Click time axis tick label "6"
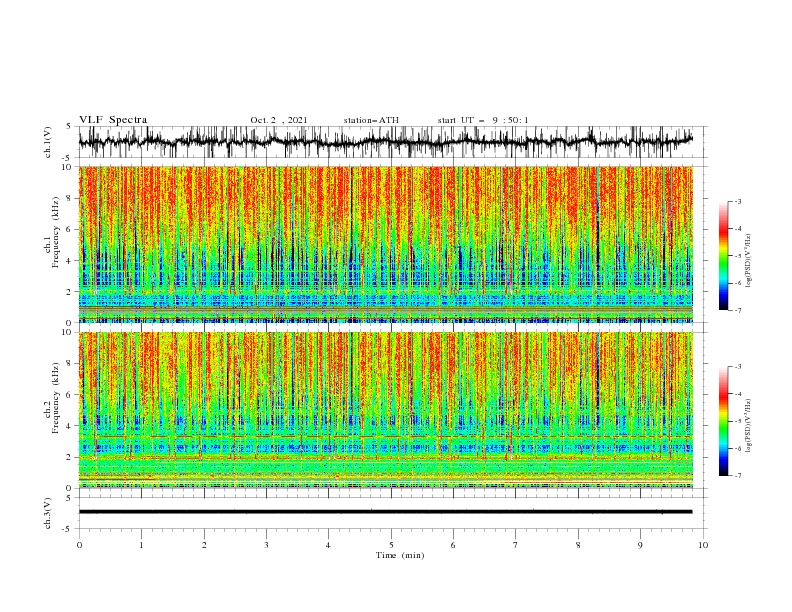 (x=453, y=545)
